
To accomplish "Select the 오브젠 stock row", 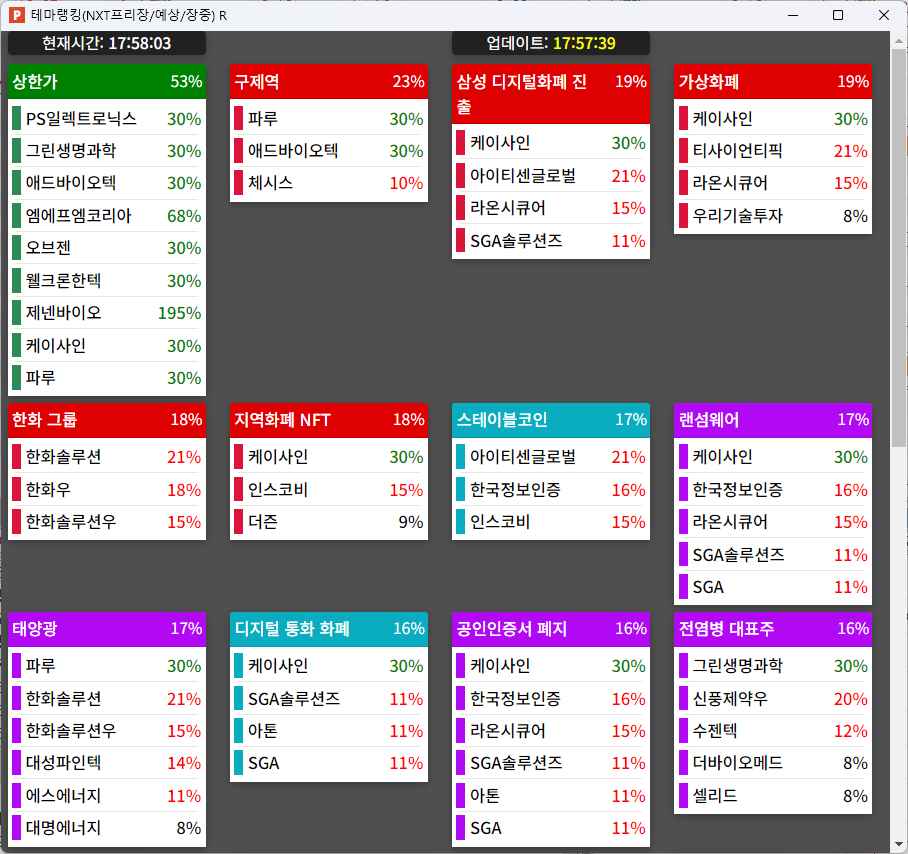I will click(x=107, y=248).
